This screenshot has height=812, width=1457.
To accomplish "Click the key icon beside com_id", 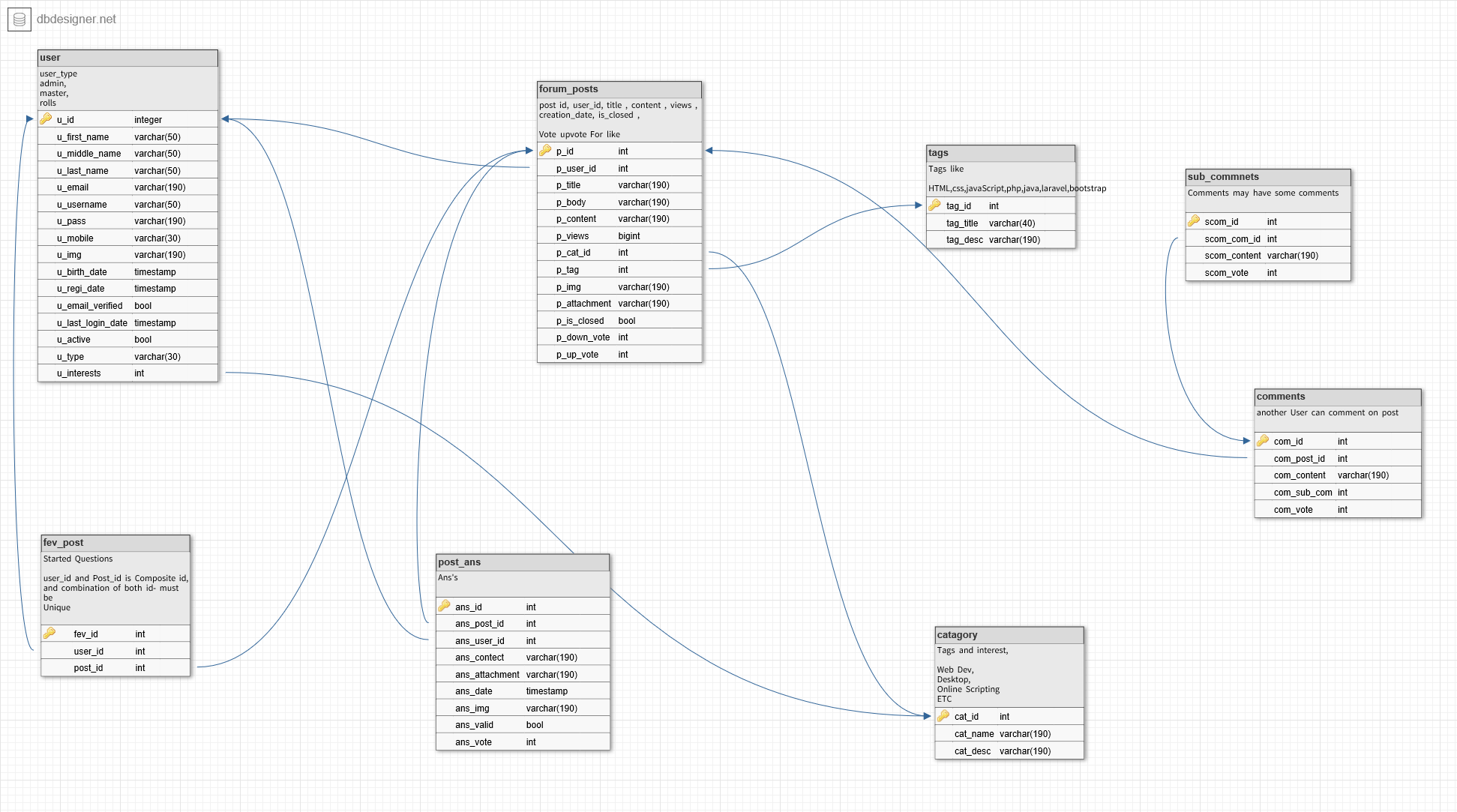I will (1263, 441).
